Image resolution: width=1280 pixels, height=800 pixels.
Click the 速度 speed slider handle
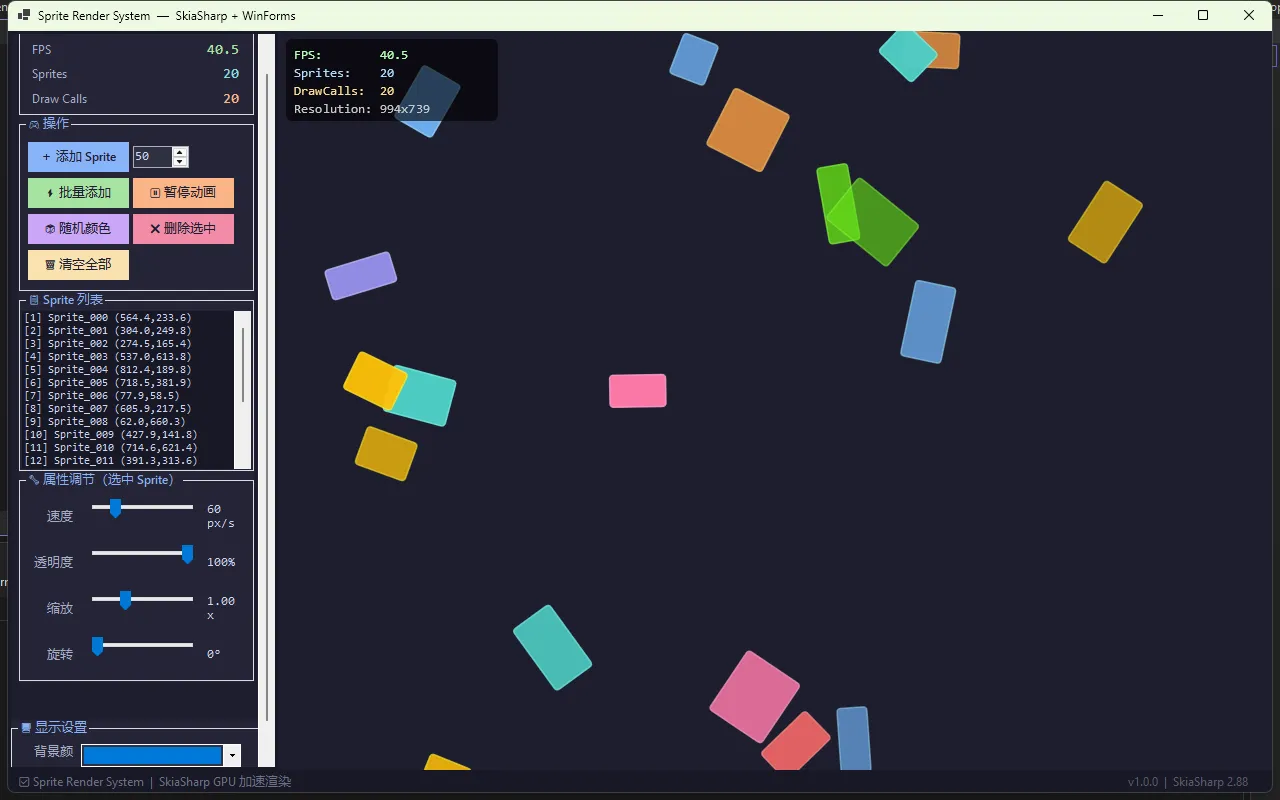[x=115, y=508]
